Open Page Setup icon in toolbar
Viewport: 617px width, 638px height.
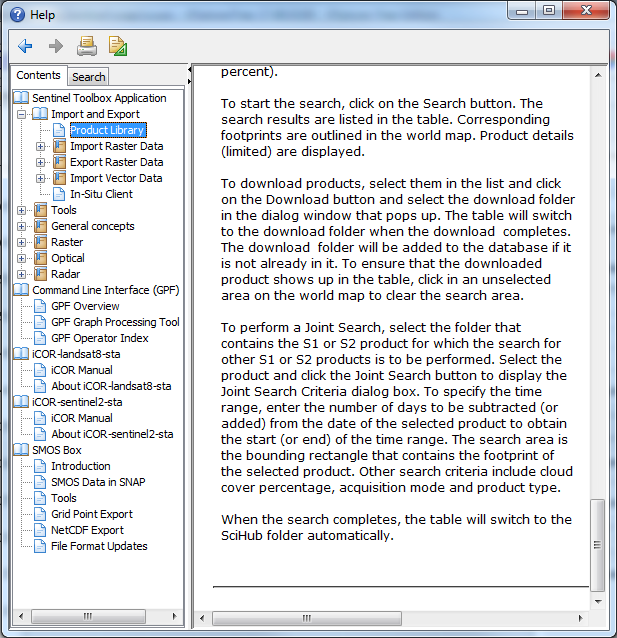[x=118, y=46]
